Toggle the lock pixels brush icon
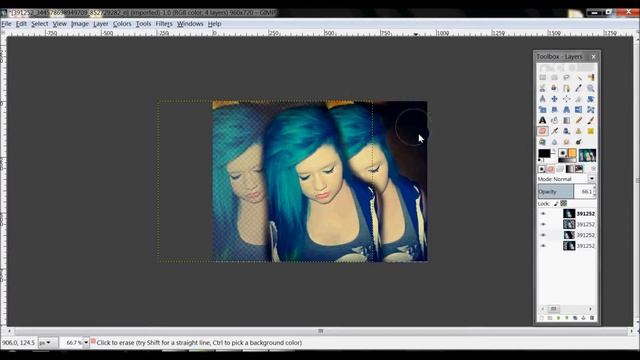640x360 pixels. pos(556,203)
